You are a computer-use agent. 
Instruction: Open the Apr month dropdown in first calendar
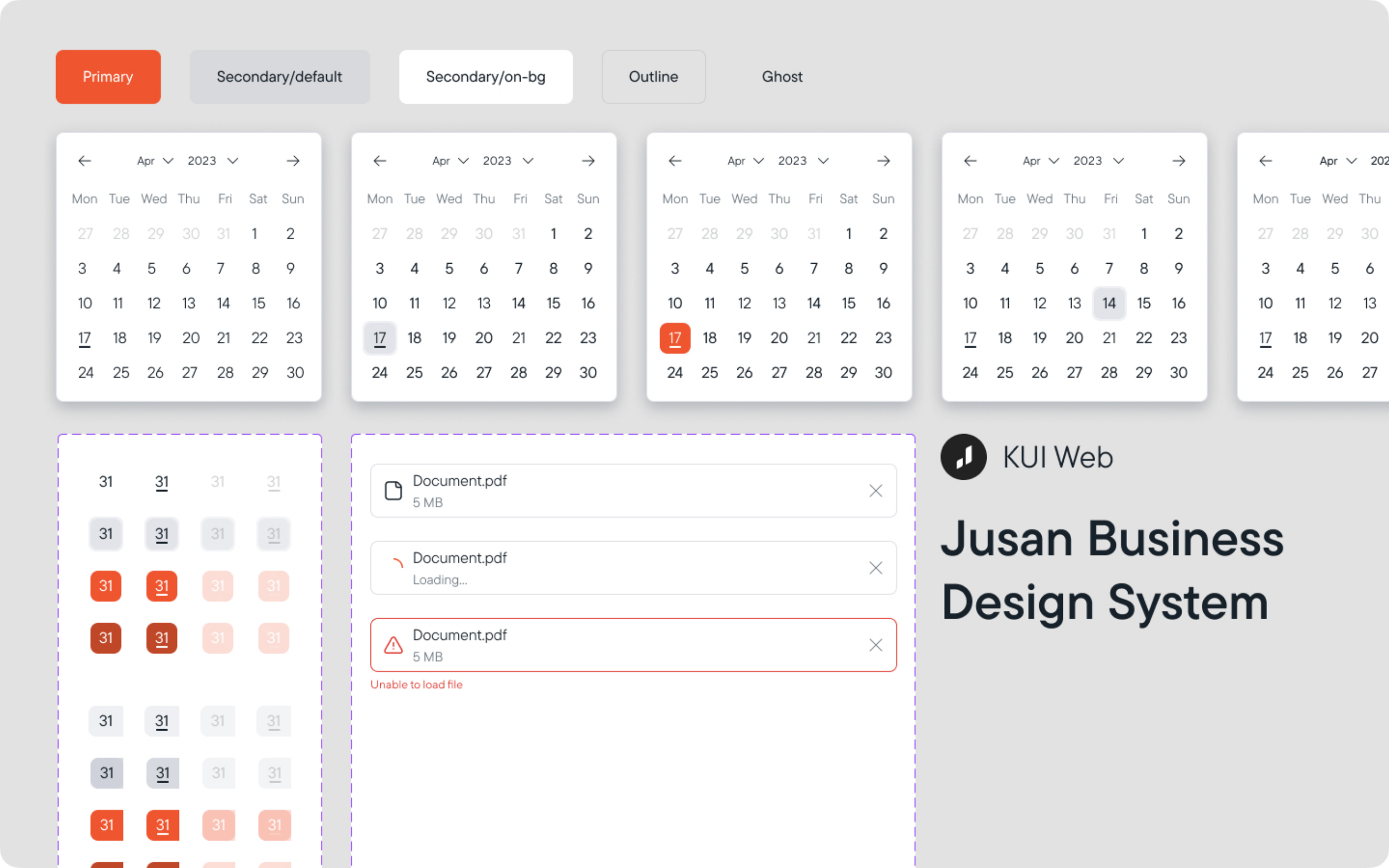[x=155, y=161]
